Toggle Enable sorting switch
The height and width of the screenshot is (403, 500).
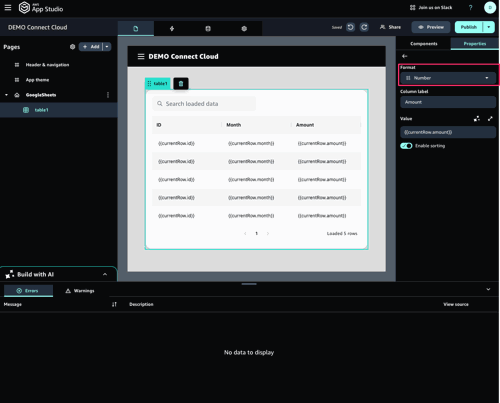pos(406,146)
